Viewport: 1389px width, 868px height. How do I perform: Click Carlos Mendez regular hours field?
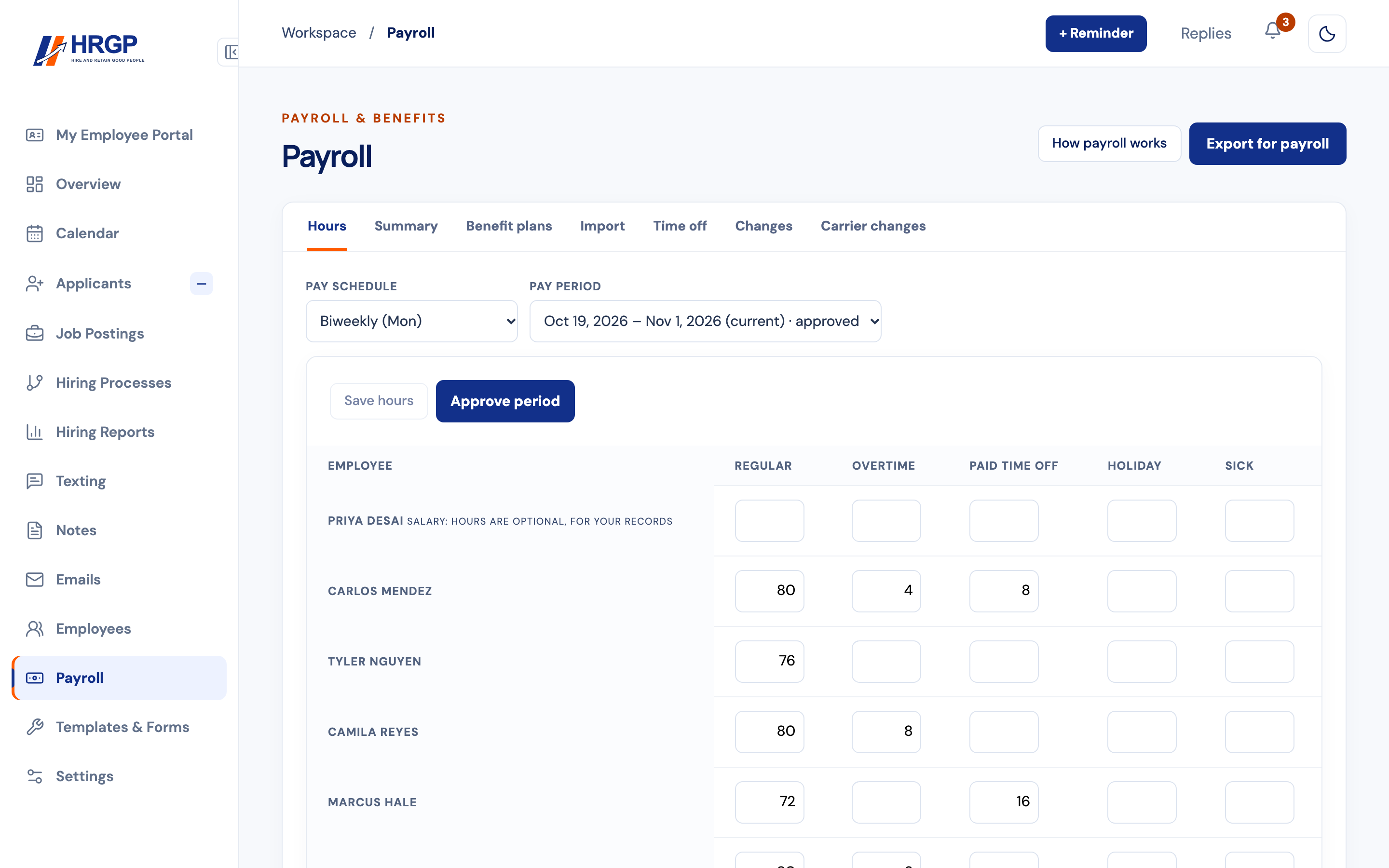(769, 591)
